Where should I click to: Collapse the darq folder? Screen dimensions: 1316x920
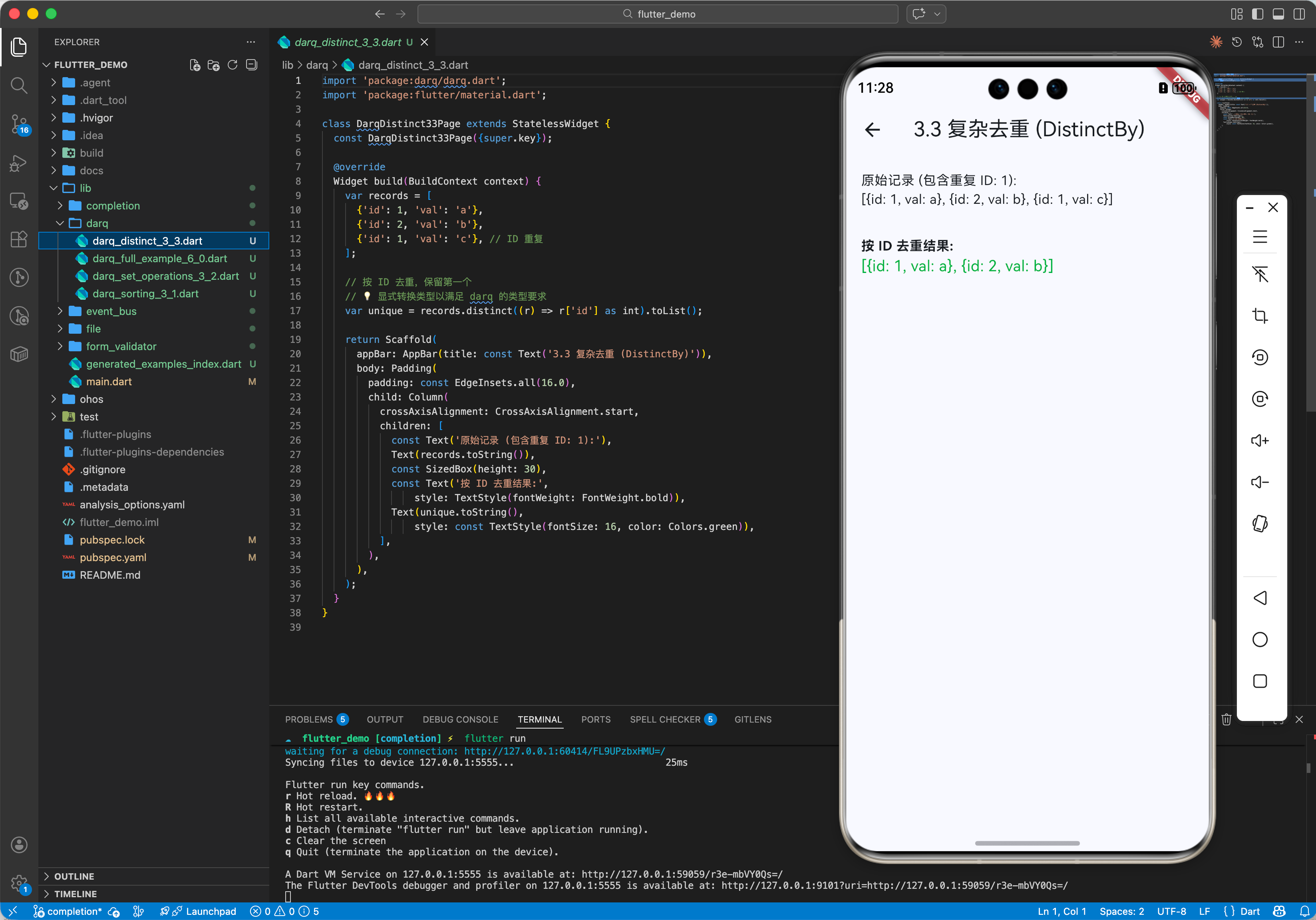pyautogui.click(x=96, y=223)
